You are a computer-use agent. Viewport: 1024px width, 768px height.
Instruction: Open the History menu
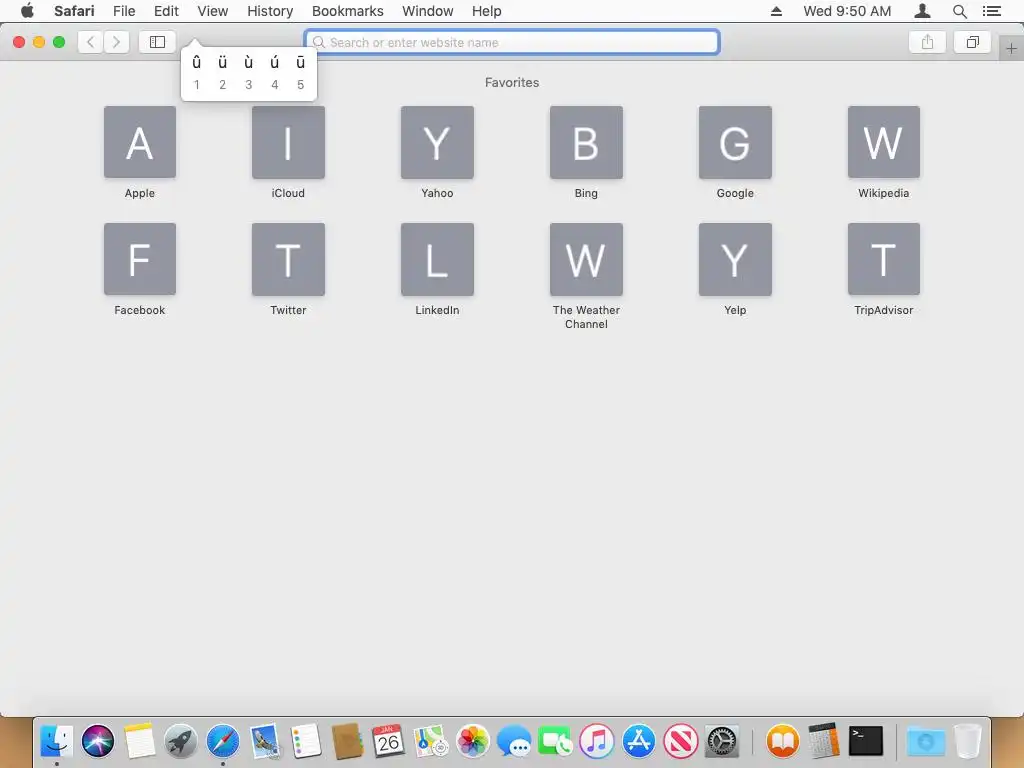click(x=270, y=11)
